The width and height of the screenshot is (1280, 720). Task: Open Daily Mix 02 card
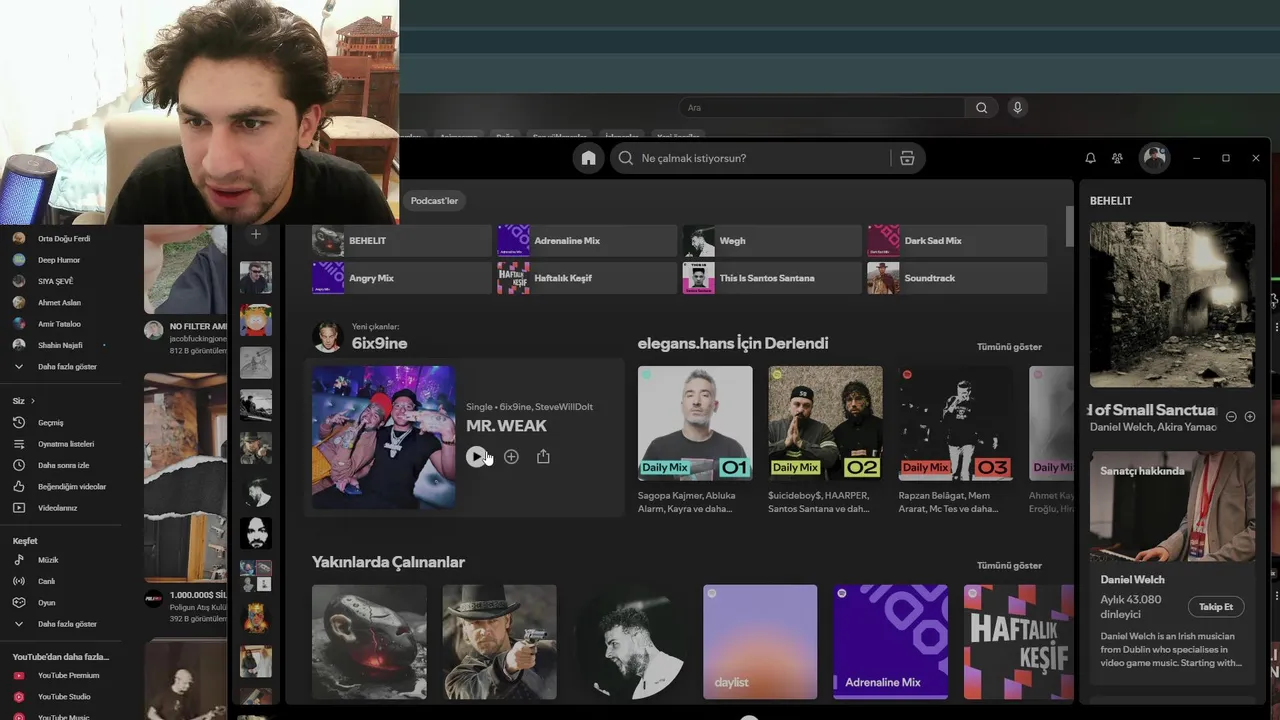click(825, 440)
